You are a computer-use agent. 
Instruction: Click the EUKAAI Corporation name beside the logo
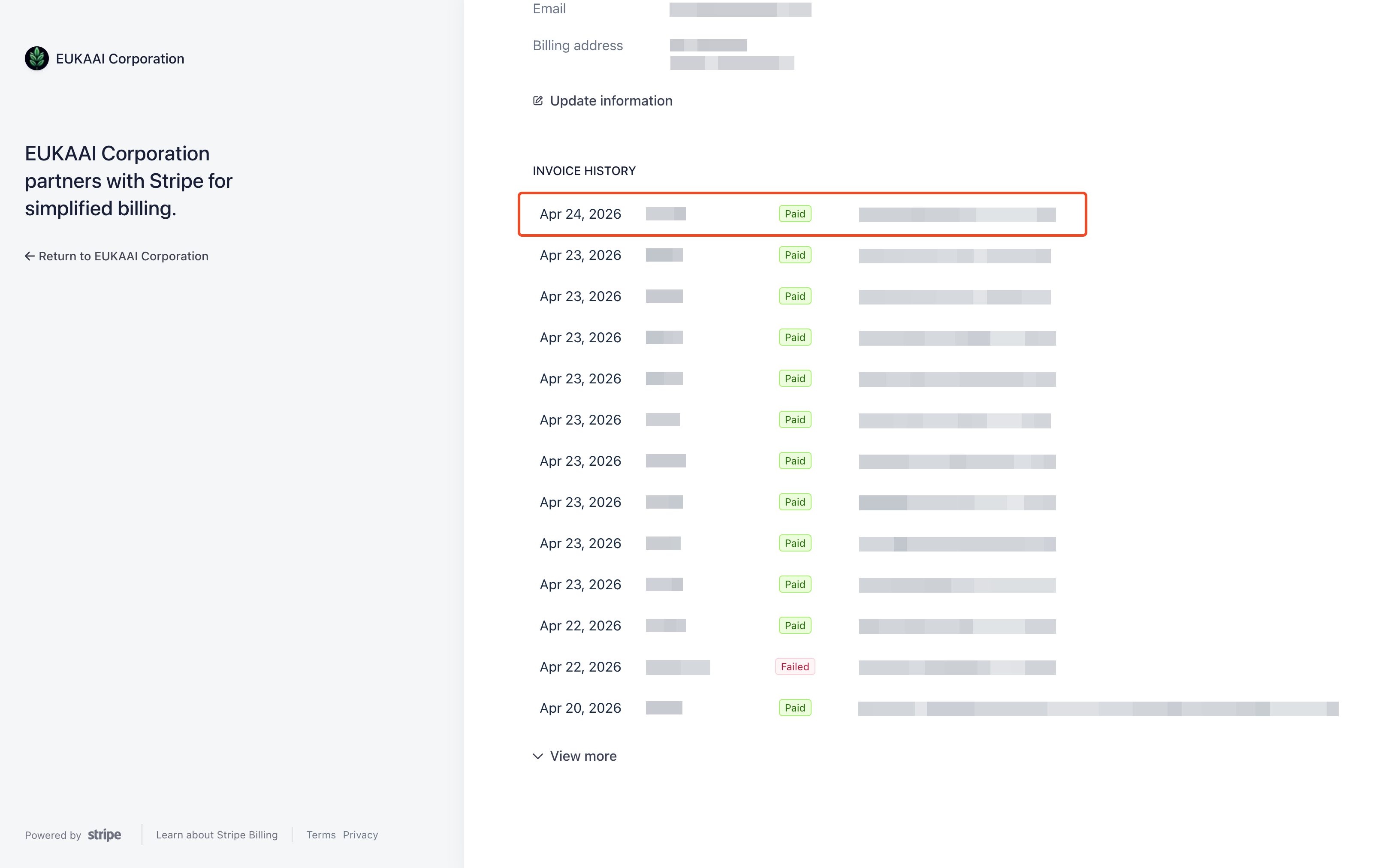coord(120,59)
